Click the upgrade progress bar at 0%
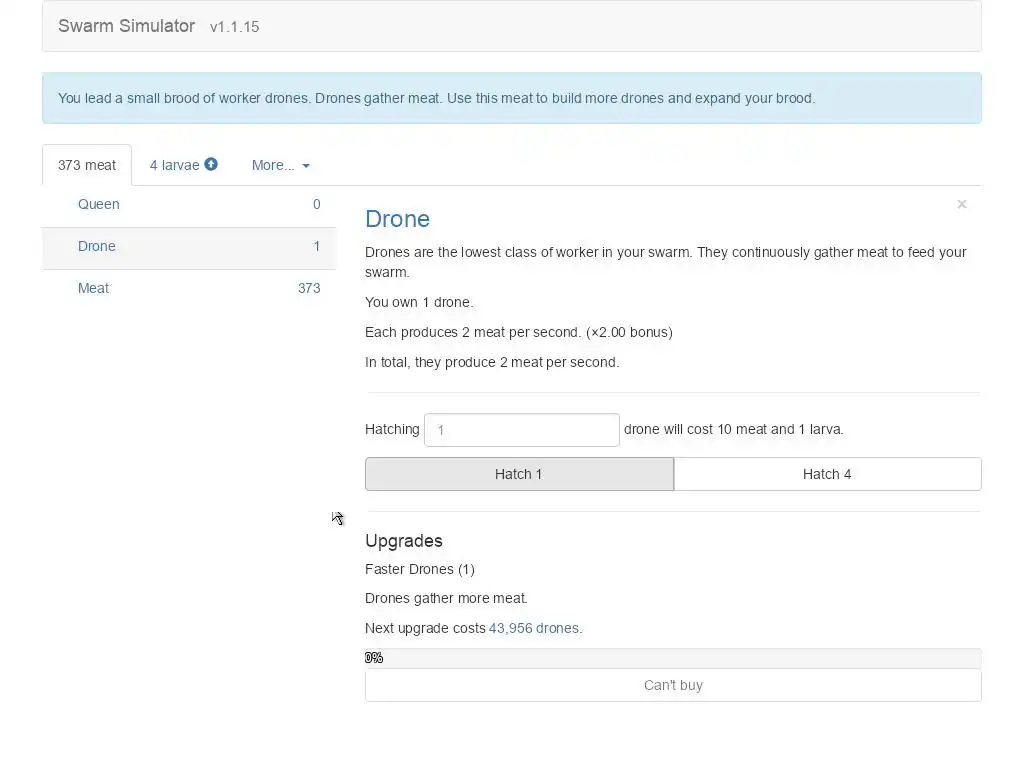 tap(673, 657)
